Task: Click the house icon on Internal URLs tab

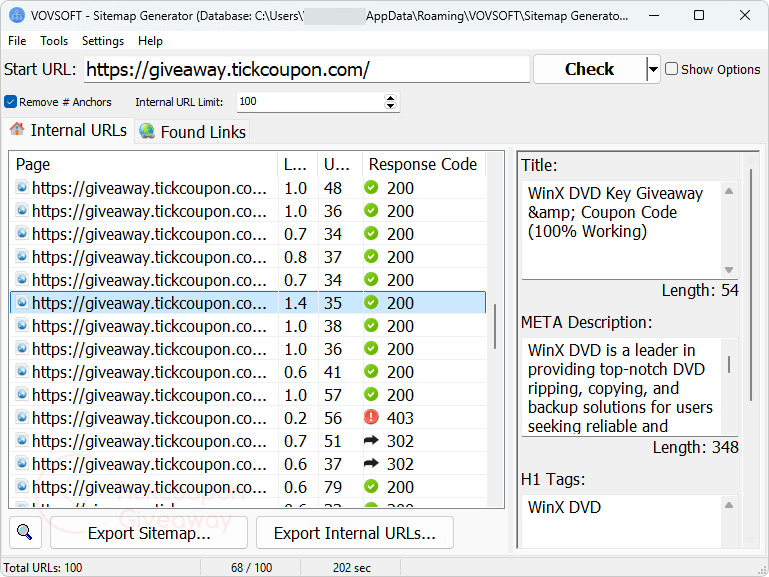Action: (17, 129)
